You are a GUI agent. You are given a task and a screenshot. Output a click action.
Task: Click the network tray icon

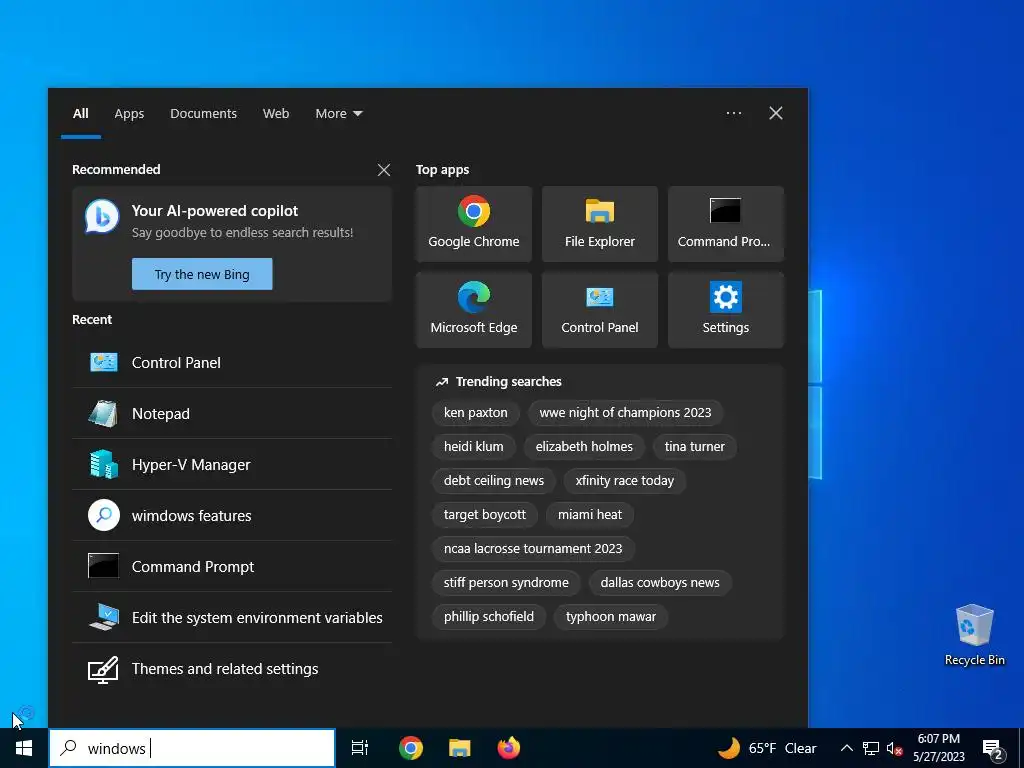871,748
